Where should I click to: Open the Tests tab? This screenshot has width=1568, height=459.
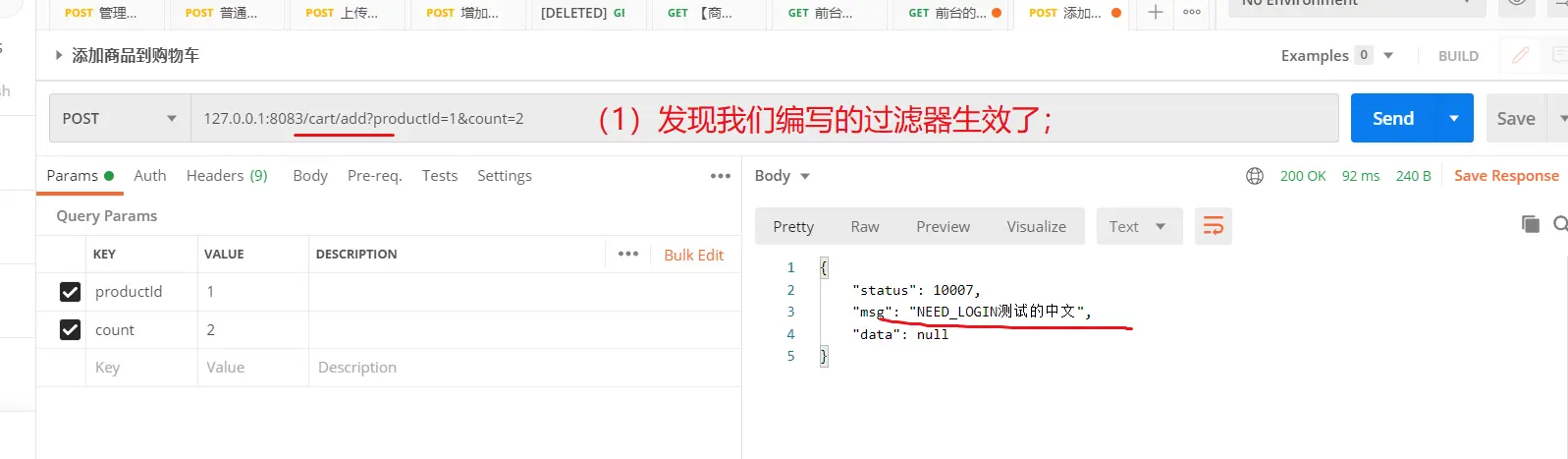point(440,176)
